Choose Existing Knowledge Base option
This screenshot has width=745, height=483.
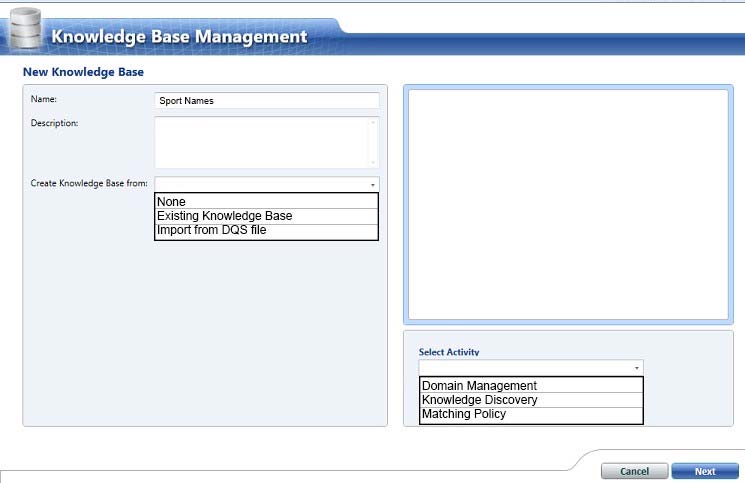[x=267, y=216]
